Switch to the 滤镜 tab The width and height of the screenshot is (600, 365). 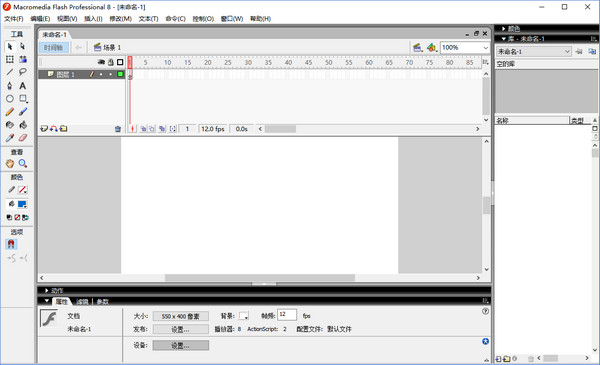(82, 302)
